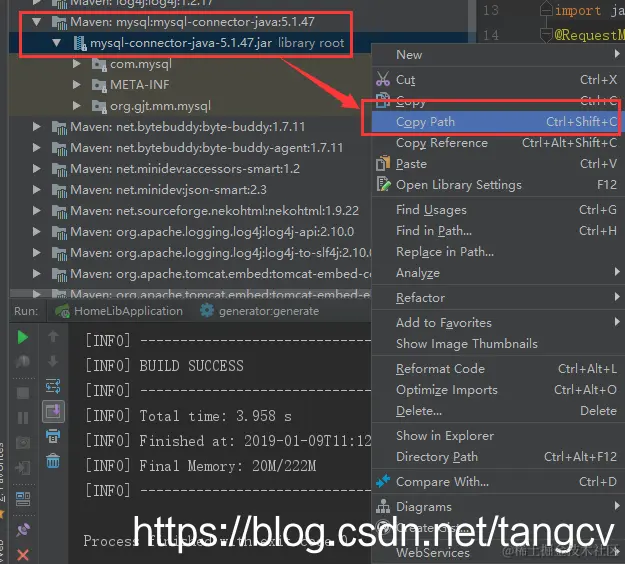Click the Exit icon in Run toolbar
Image resolution: width=625 pixels, height=564 pixels.
coord(23,467)
